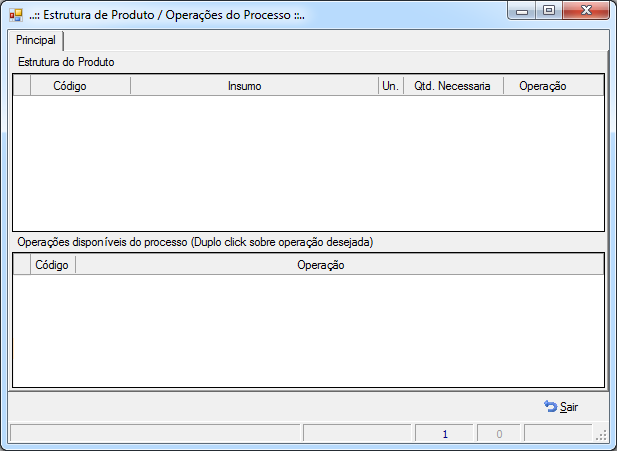The image size is (617, 451).
Task: Click status bar panel showing 1
Action: pos(444,434)
